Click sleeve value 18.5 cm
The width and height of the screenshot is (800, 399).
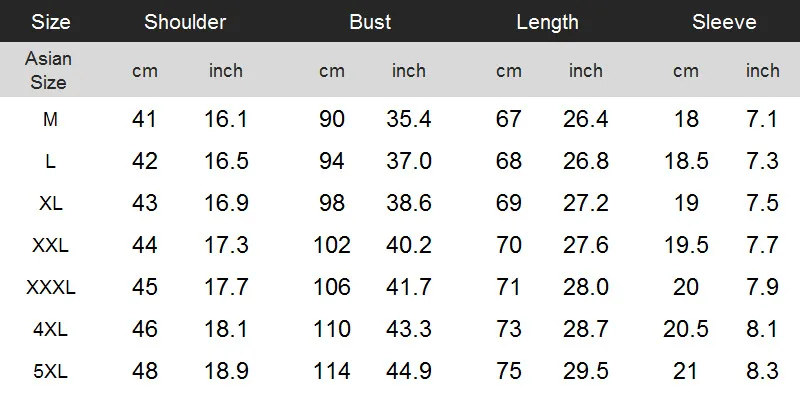click(686, 161)
